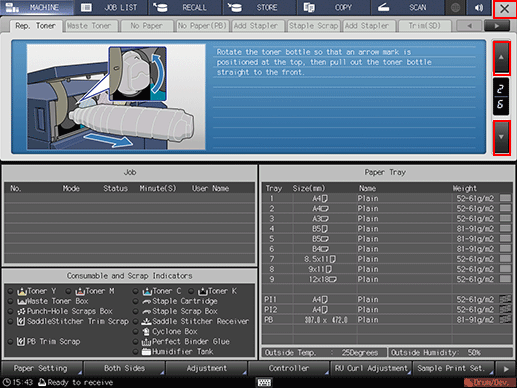Screen dimensions: 517x388
Task: Select the No Paper(PB) help tab
Action: click(202, 26)
